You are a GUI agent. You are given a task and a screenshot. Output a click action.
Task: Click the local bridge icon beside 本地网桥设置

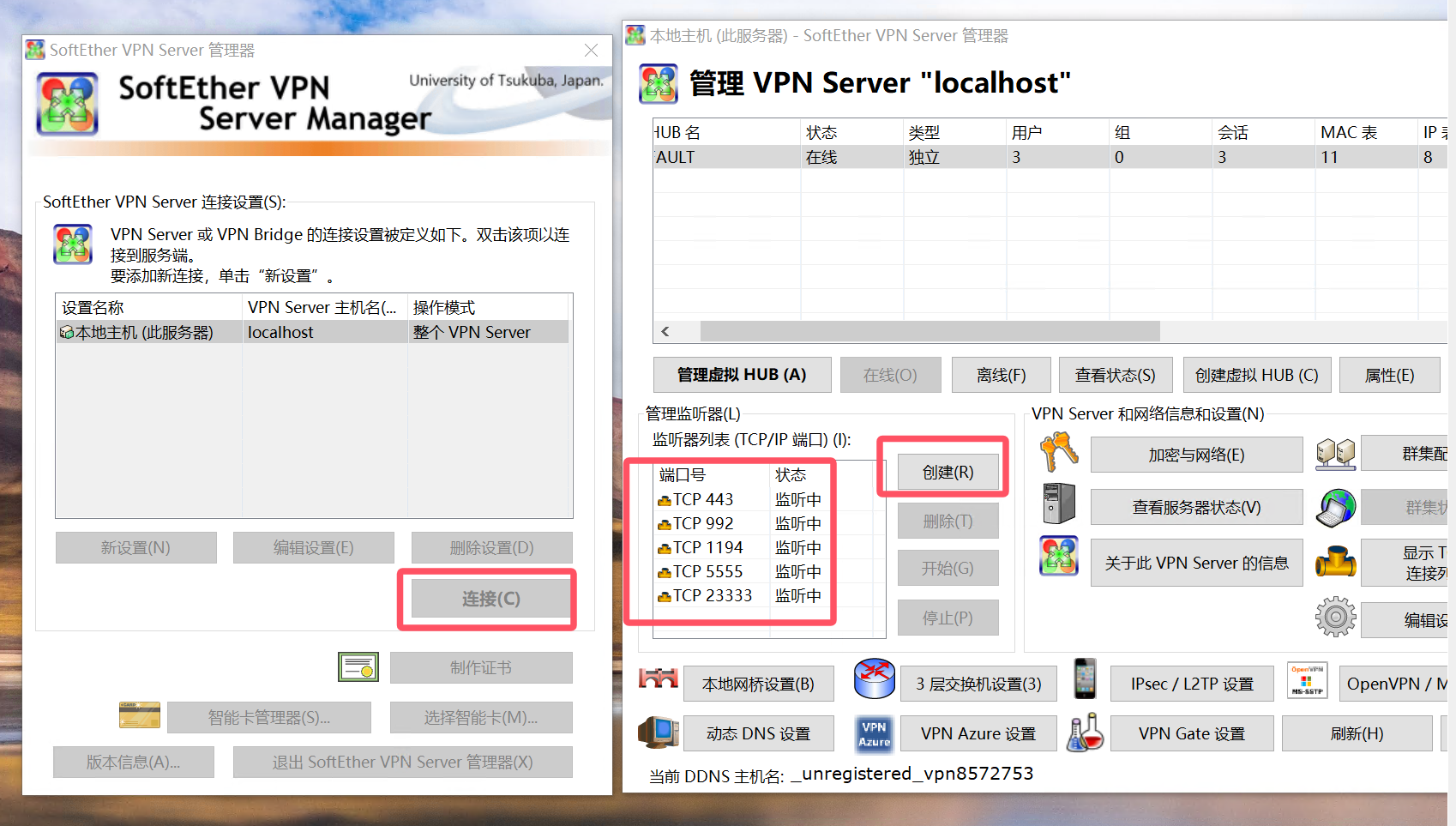659,679
